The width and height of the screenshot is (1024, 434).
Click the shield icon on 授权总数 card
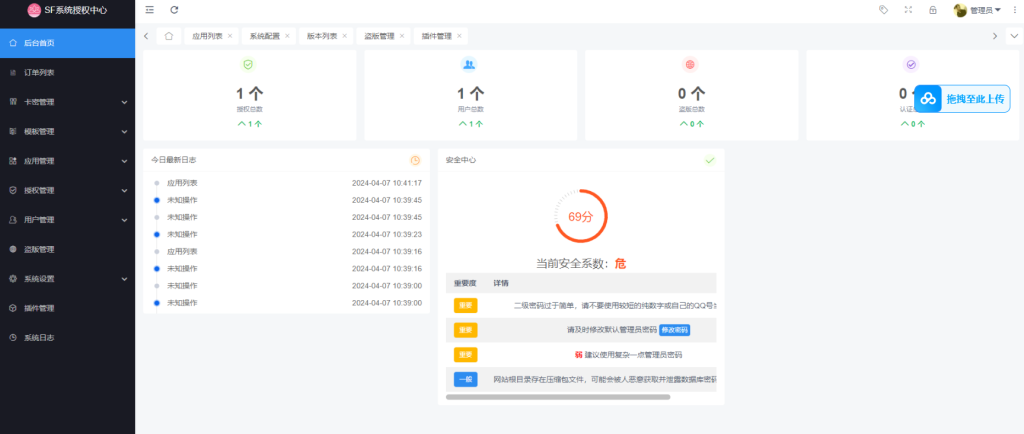pyautogui.click(x=248, y=64)
